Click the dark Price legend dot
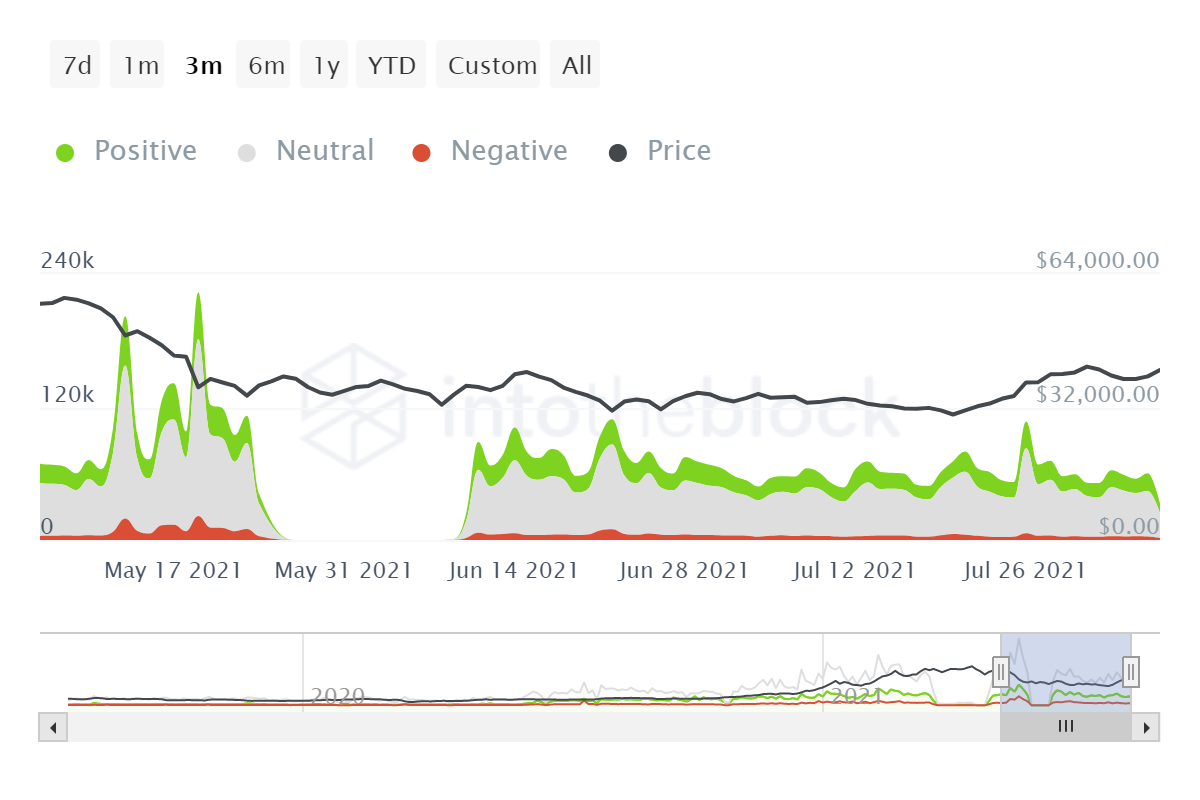 (x=618, y=153)
